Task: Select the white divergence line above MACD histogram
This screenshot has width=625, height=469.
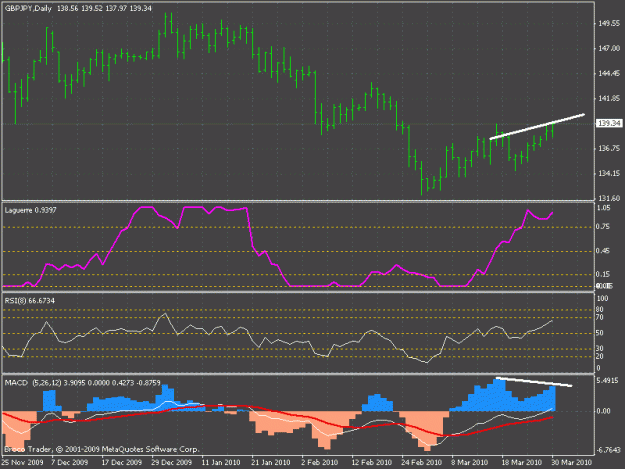Action: click(x=534, y=382)
